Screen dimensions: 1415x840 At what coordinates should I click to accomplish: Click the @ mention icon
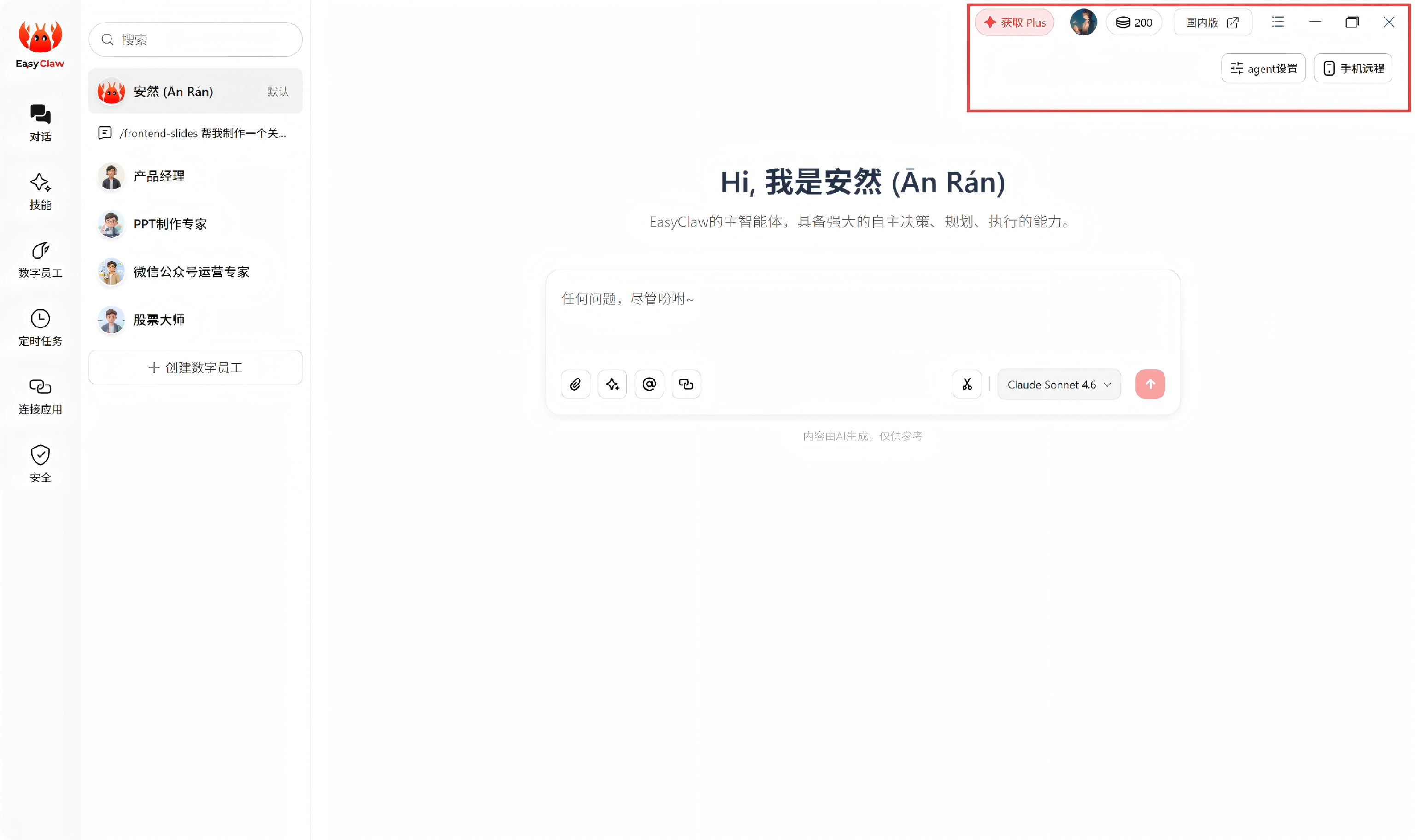tap(649, 385)
